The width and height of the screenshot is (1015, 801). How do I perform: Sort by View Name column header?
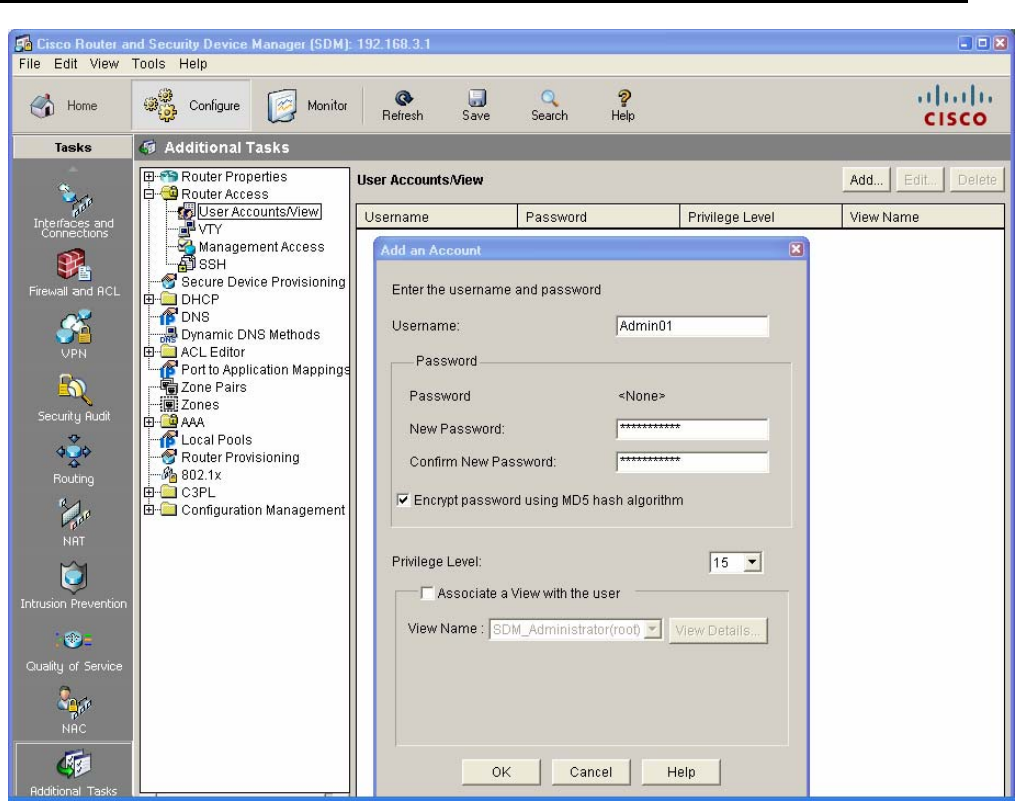coord(923,217)
